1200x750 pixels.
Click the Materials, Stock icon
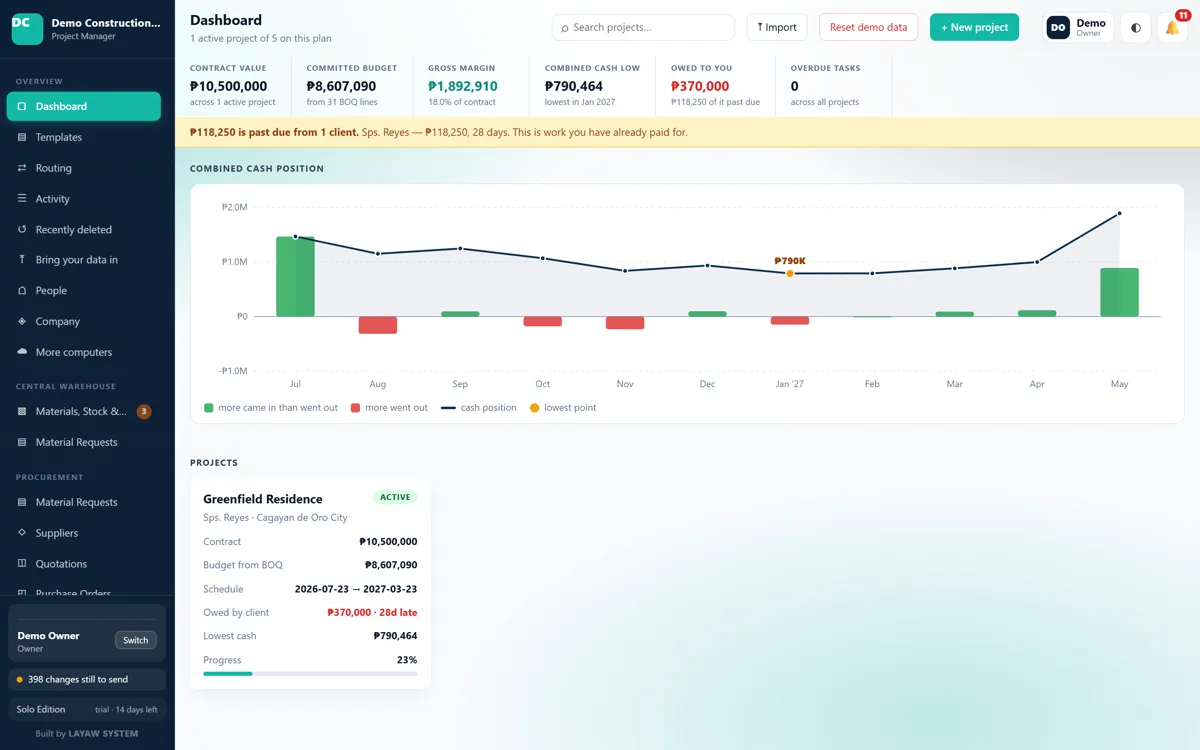(22, 411)
